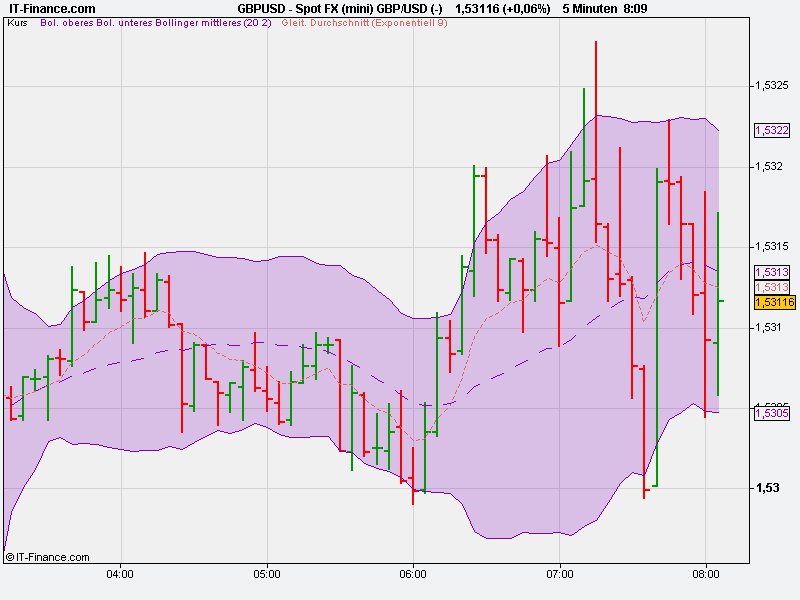Click the 1,5305 lower band price tag

tap(770, 412)
